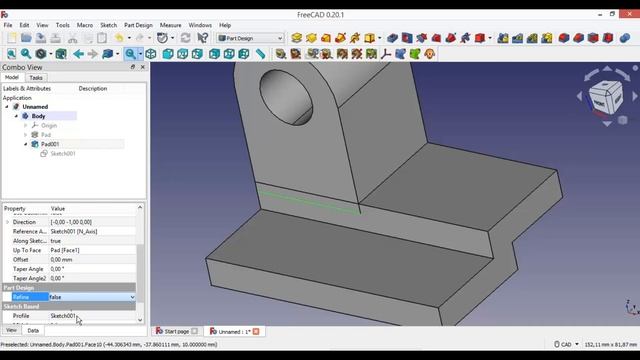Open the Part Design workbench selector
Viewport: 640px width, 360px height.
tap(250, 38)
